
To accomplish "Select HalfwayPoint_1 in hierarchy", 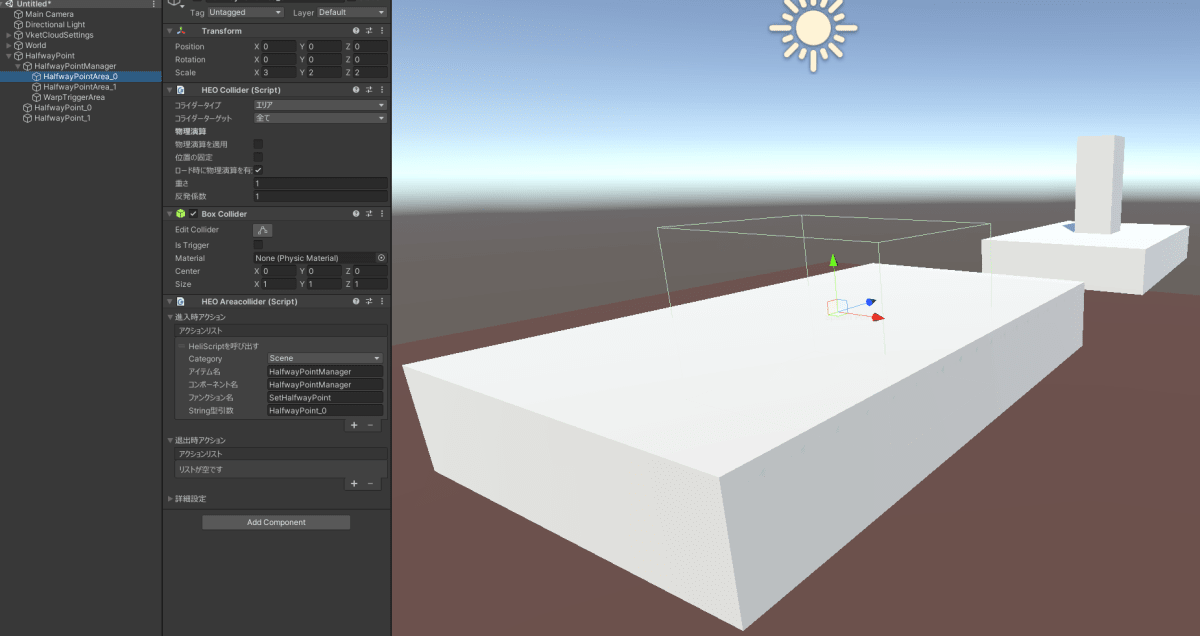I will point(62,118).
